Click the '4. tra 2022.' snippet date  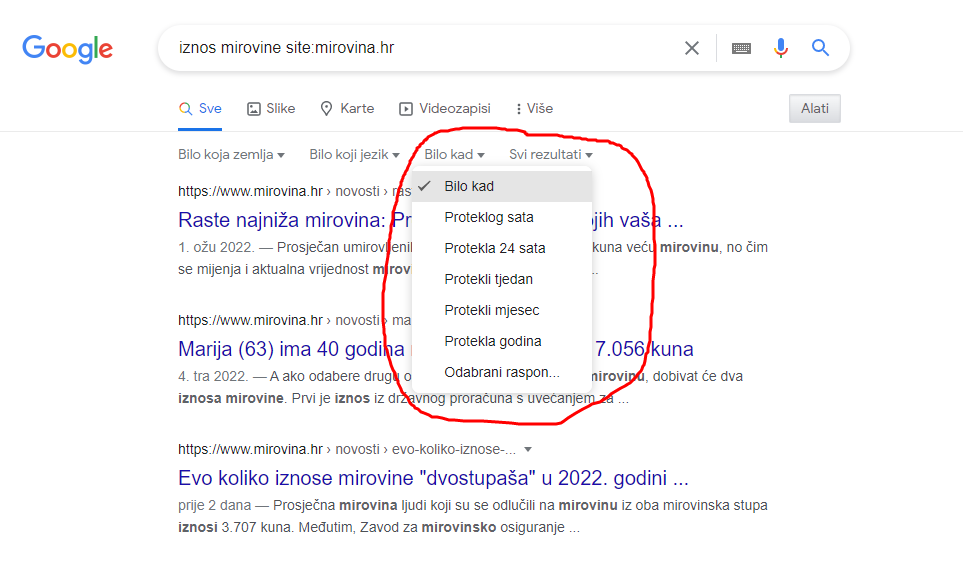pyautogui.click(x=213, y=376)
